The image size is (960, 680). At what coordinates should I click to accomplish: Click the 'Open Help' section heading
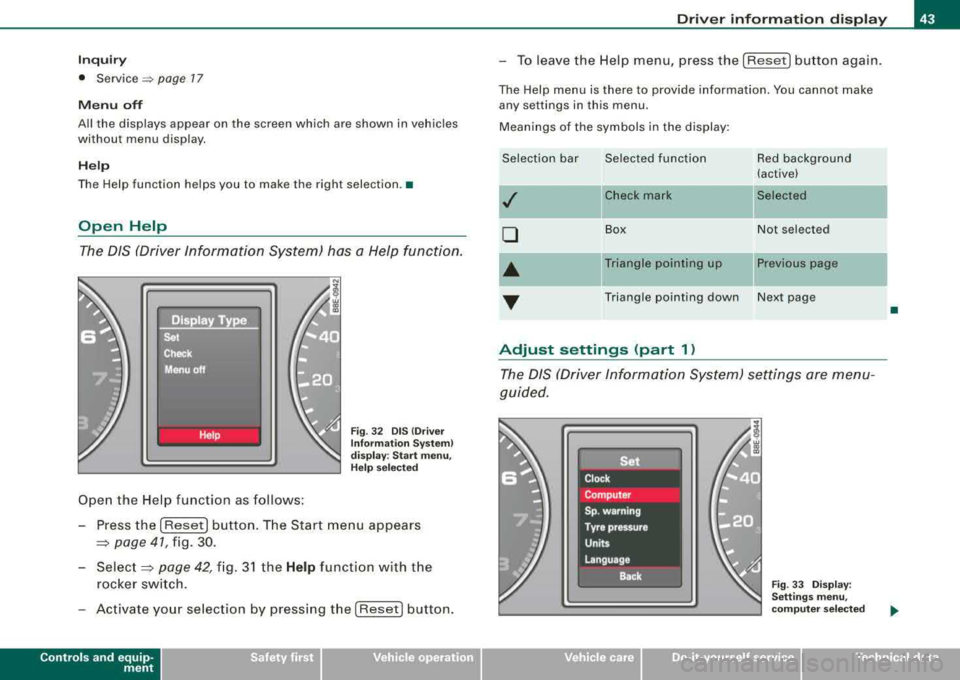tap(122, 226)
